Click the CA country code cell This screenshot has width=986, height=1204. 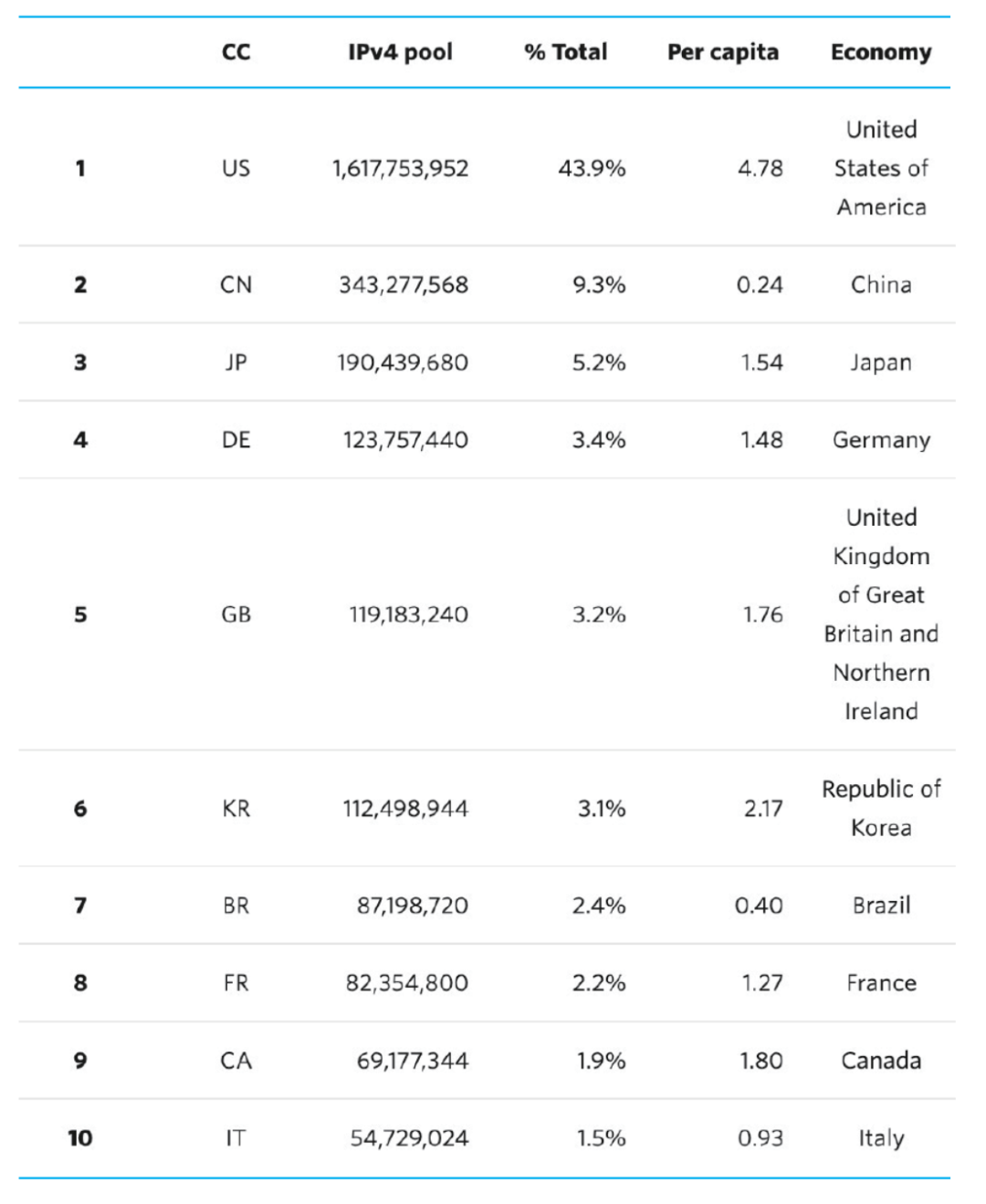tap(236, 1061)
